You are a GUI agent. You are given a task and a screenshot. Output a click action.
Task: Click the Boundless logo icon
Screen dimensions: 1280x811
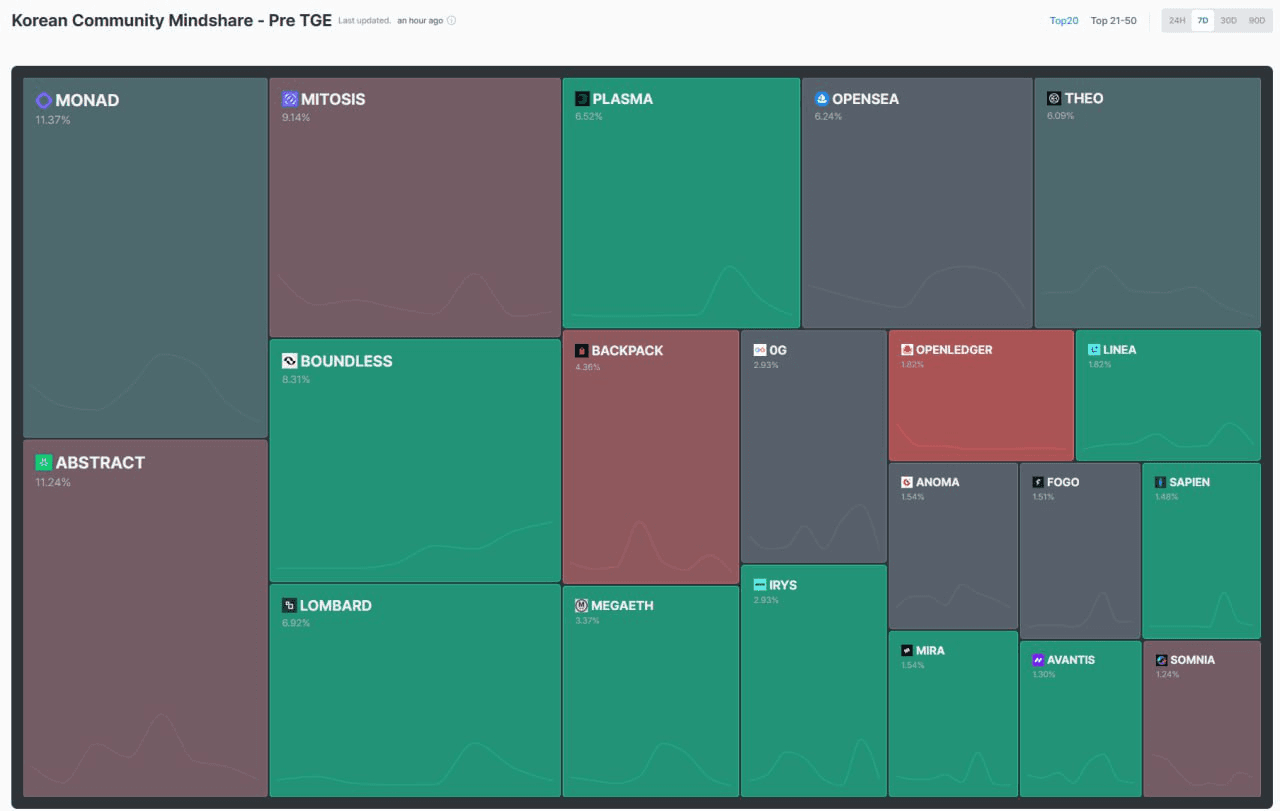(x=290, y=361)
